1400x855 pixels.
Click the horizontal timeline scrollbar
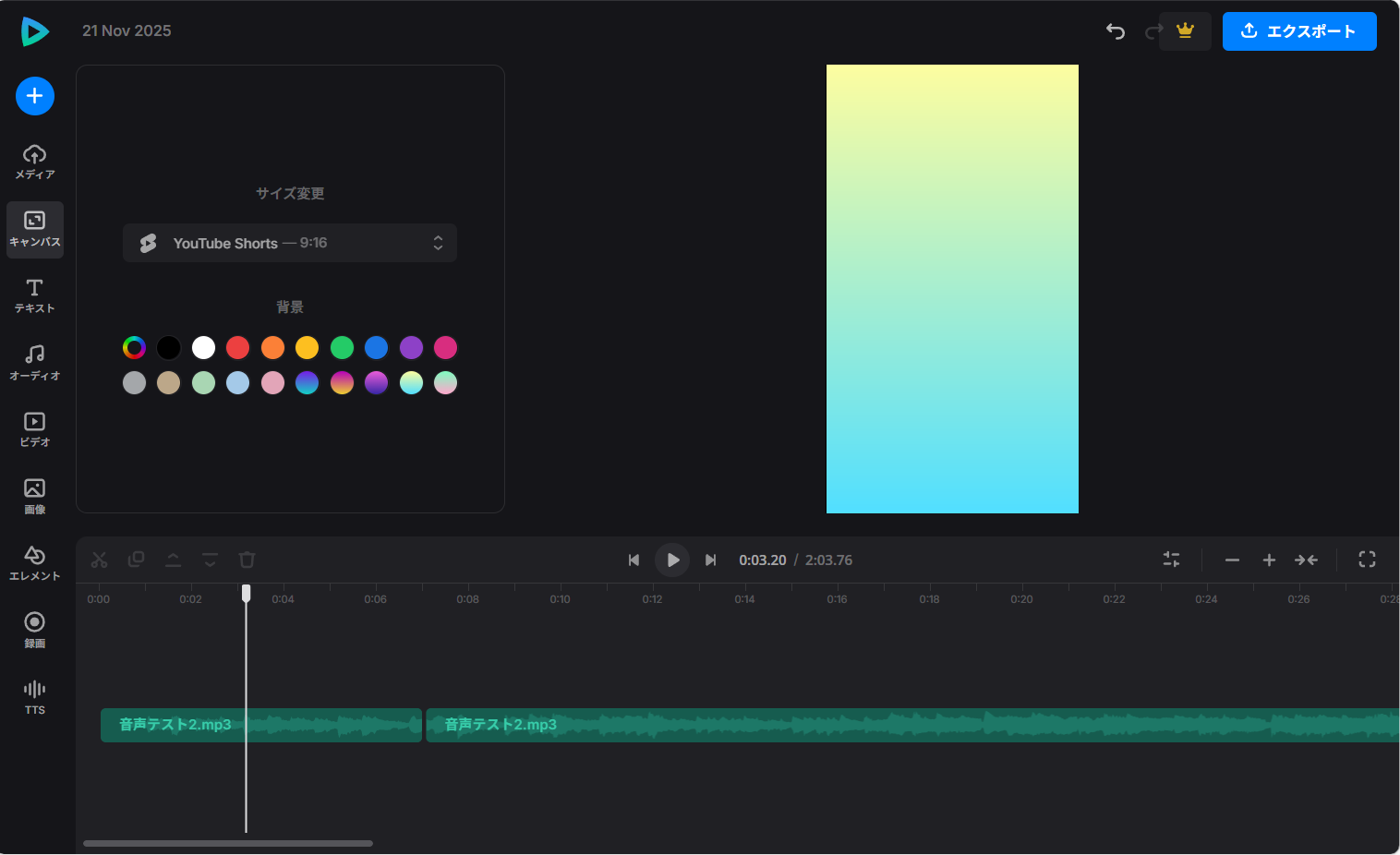tap(228, 843)
